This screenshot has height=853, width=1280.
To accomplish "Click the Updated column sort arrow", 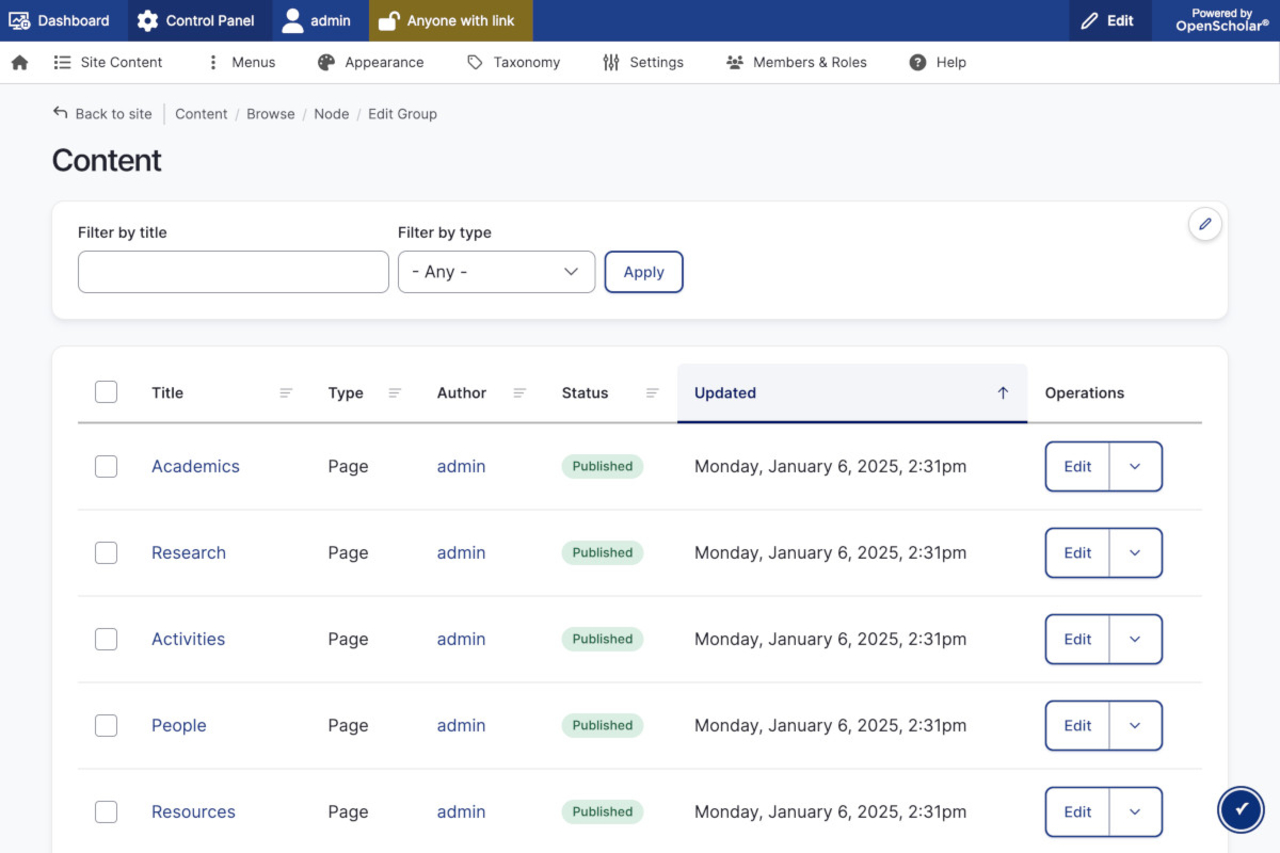I will pos(1003,393).
